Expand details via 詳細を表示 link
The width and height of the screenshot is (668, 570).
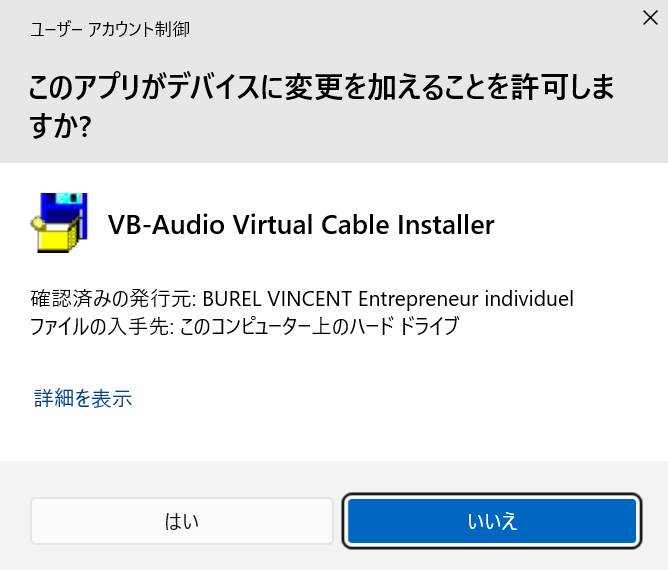(83, 398)
